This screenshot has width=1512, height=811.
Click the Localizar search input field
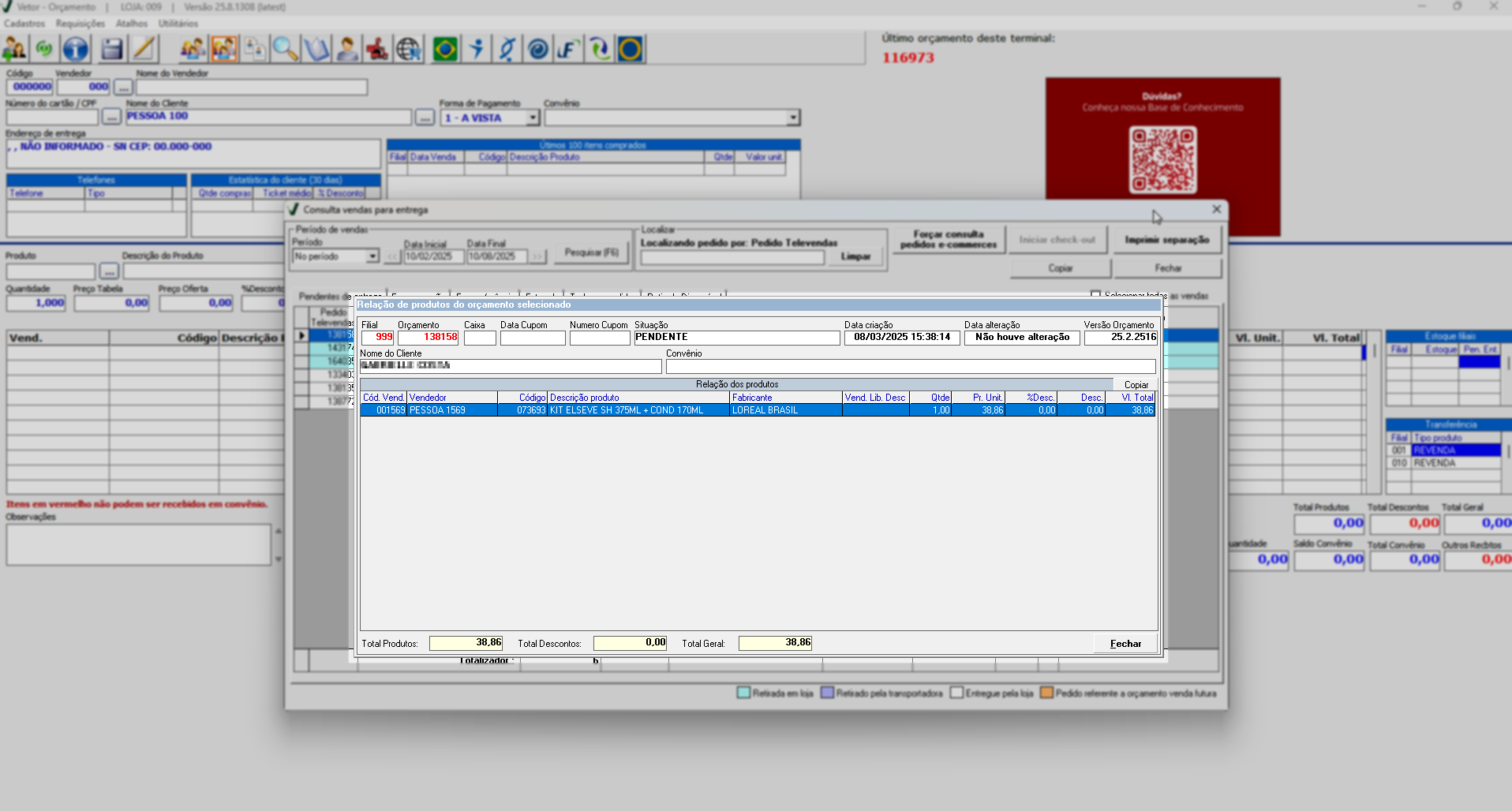pyautogui.click(x=732, y=258)
